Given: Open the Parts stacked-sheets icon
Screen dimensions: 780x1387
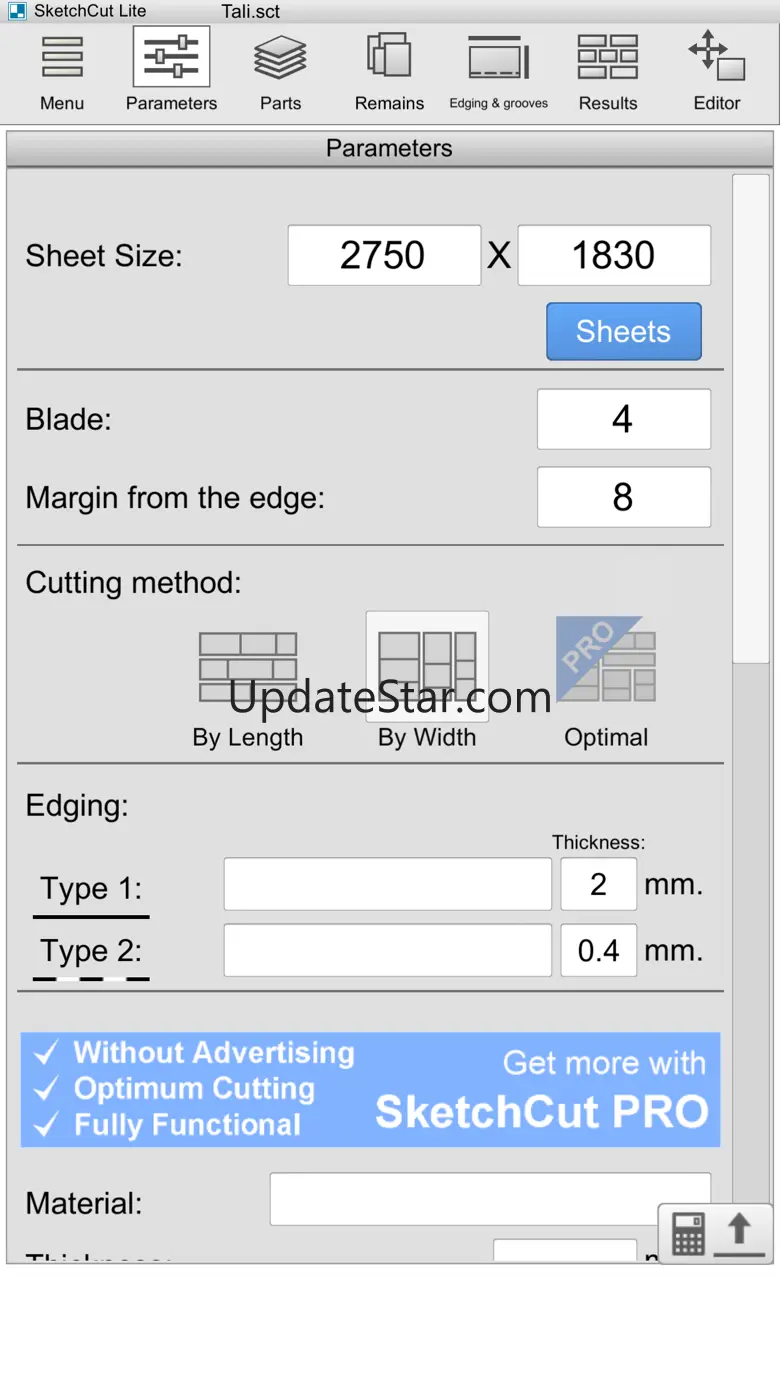Looking at the screenshot, I should point(280,58).
